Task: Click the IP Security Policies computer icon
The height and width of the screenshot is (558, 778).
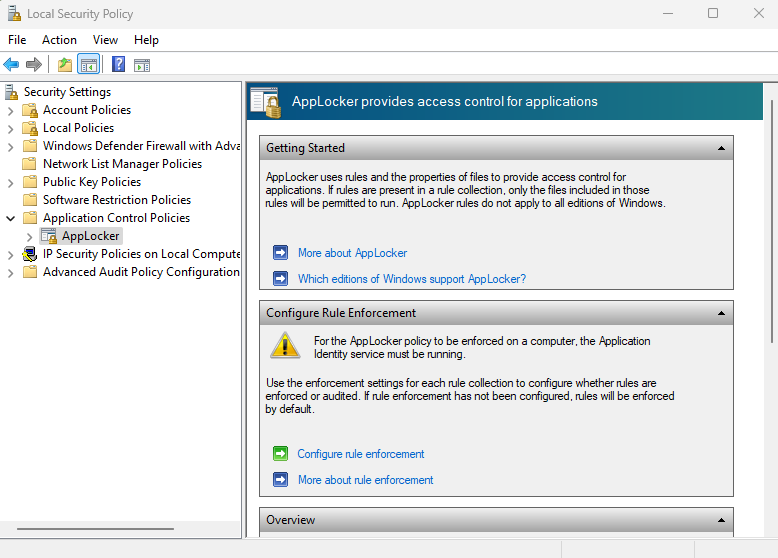Action: pyautogui.click(x=30, y=254)
